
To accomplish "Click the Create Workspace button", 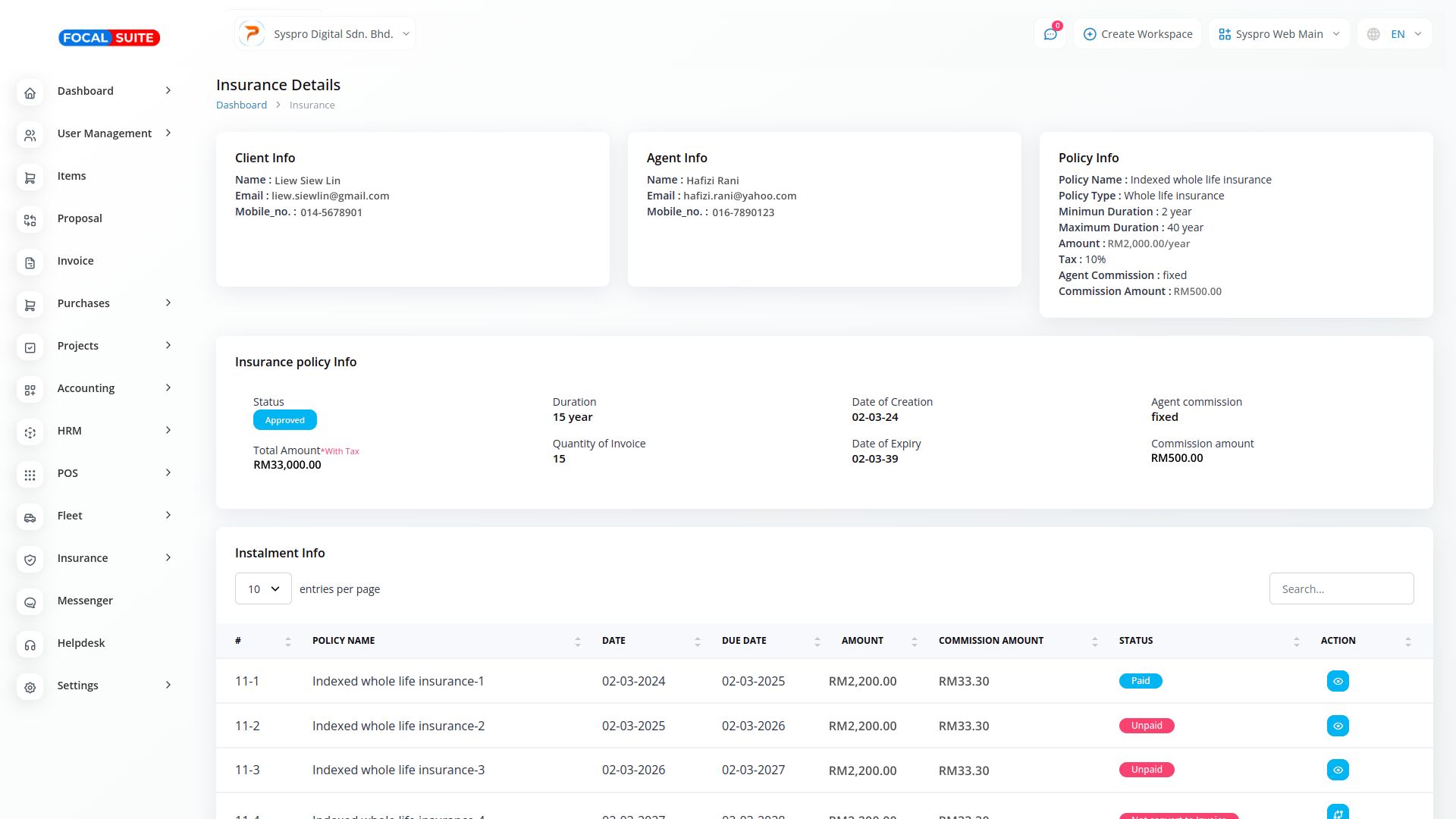I will tap(1137, 34).
